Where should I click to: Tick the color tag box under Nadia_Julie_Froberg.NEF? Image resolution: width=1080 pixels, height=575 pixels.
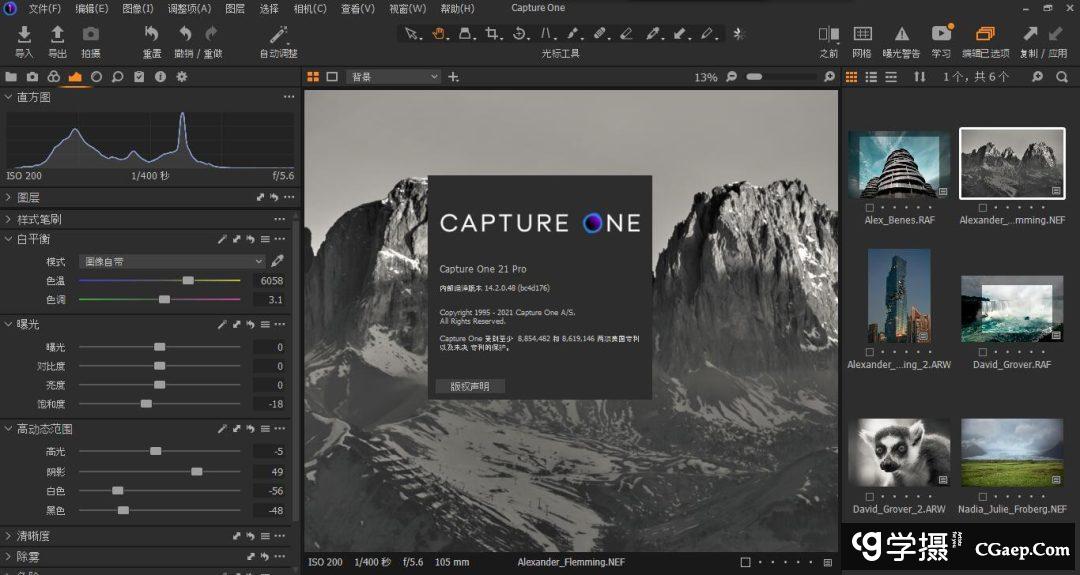[x=981, y=495]
